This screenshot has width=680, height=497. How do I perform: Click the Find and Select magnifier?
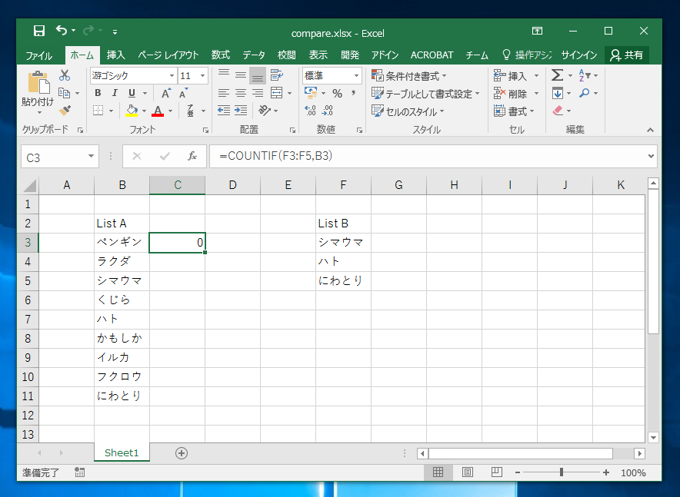click(584, 93)
